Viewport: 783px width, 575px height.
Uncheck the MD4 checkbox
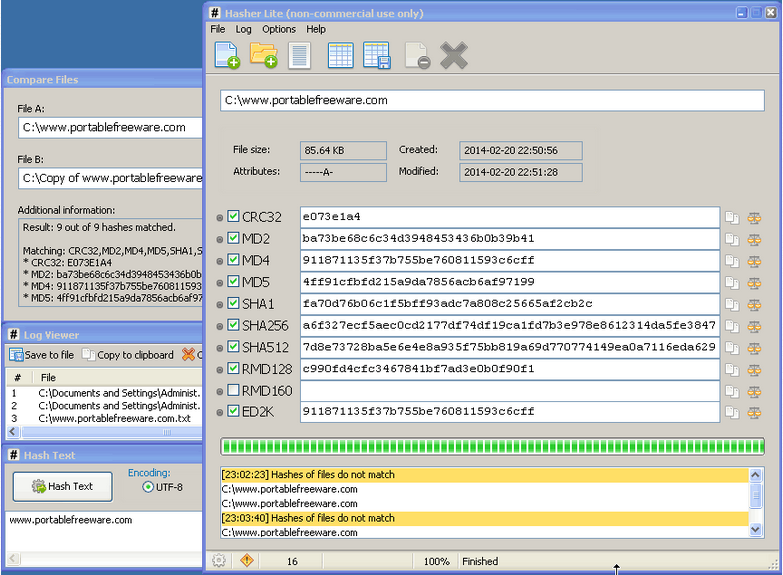point(233,260)
